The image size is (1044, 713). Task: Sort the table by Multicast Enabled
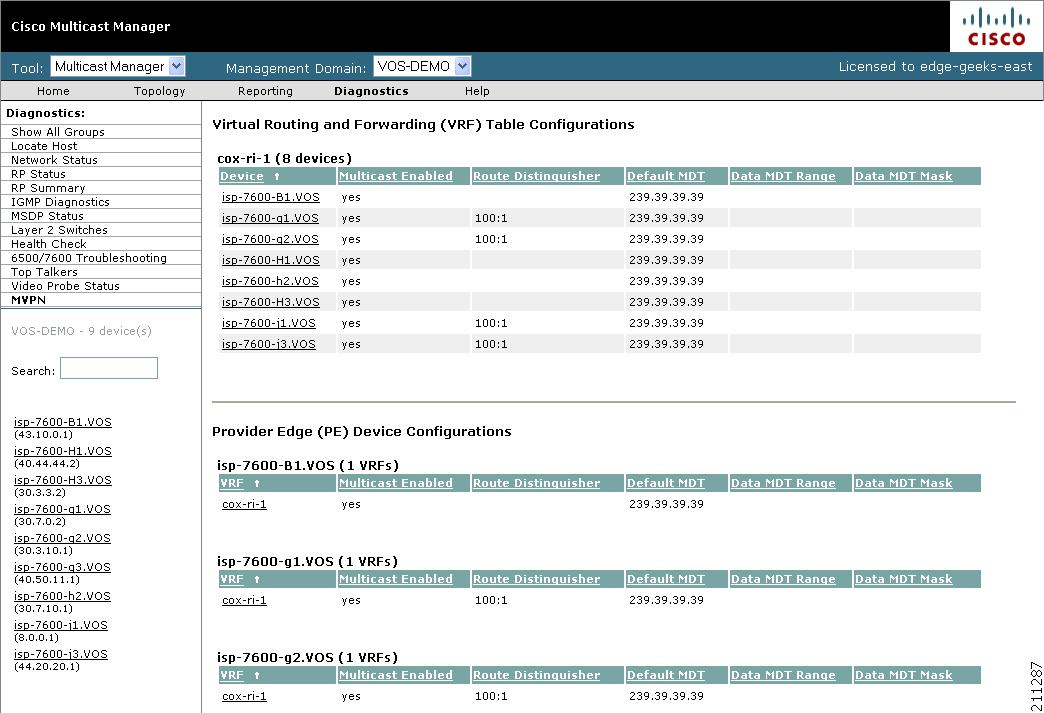tap(394, 175)
